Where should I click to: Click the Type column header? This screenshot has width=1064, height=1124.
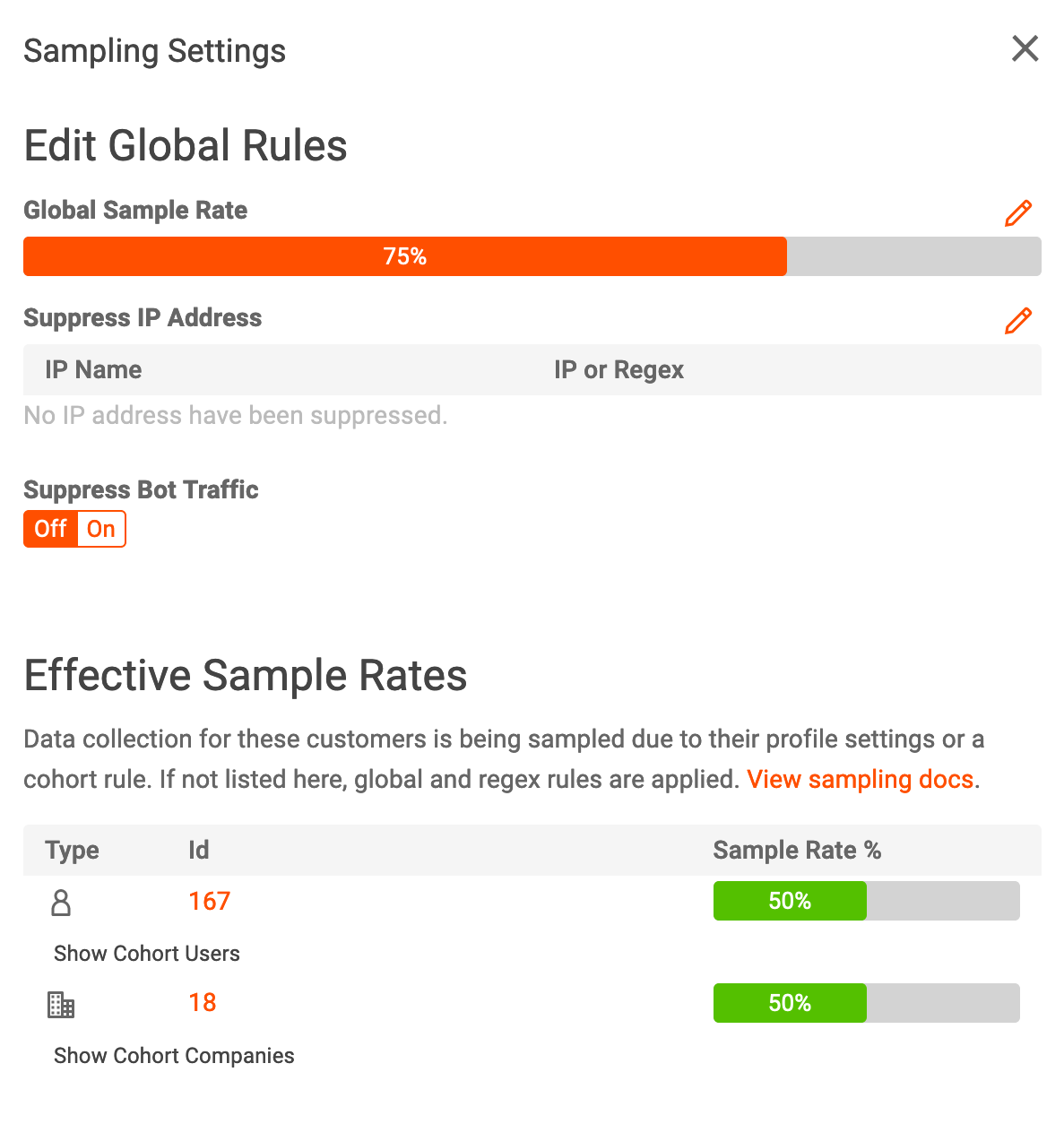72,850
